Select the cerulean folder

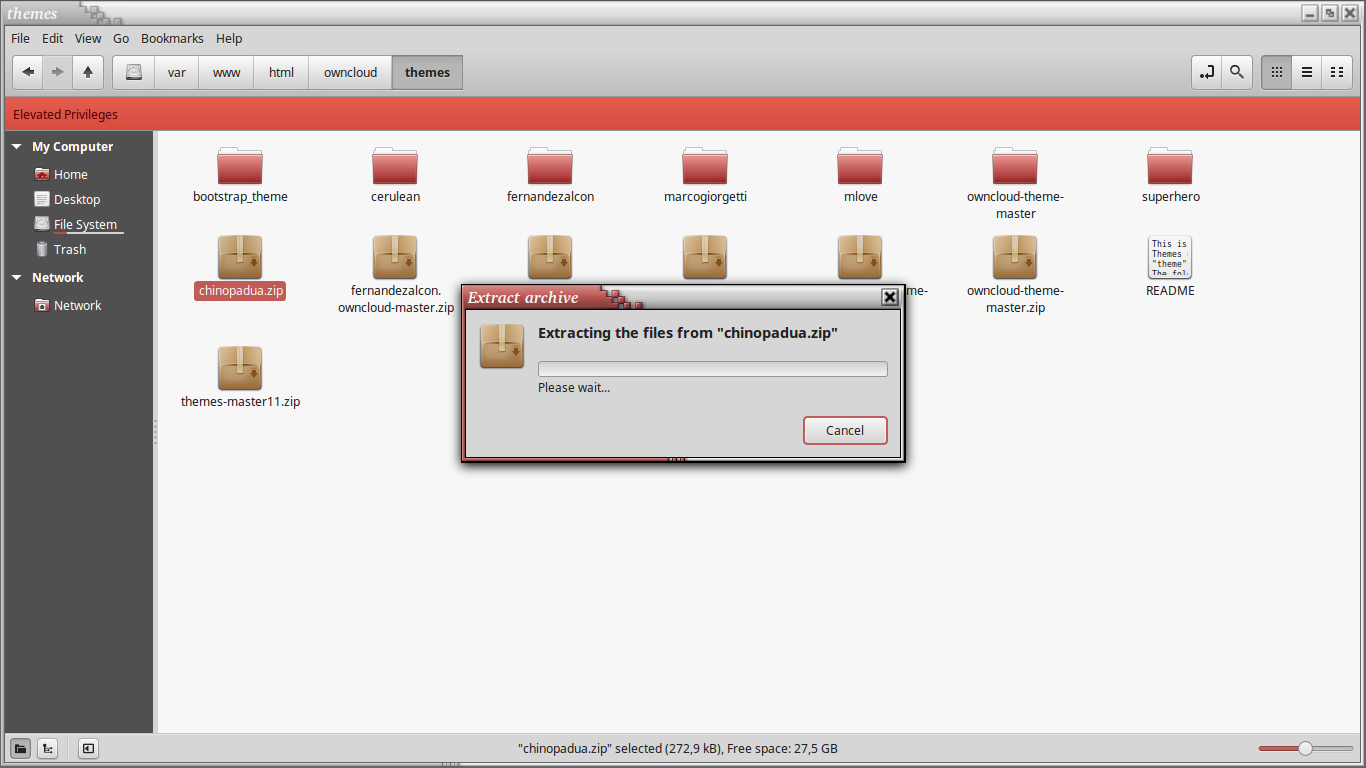coord(395,174)
